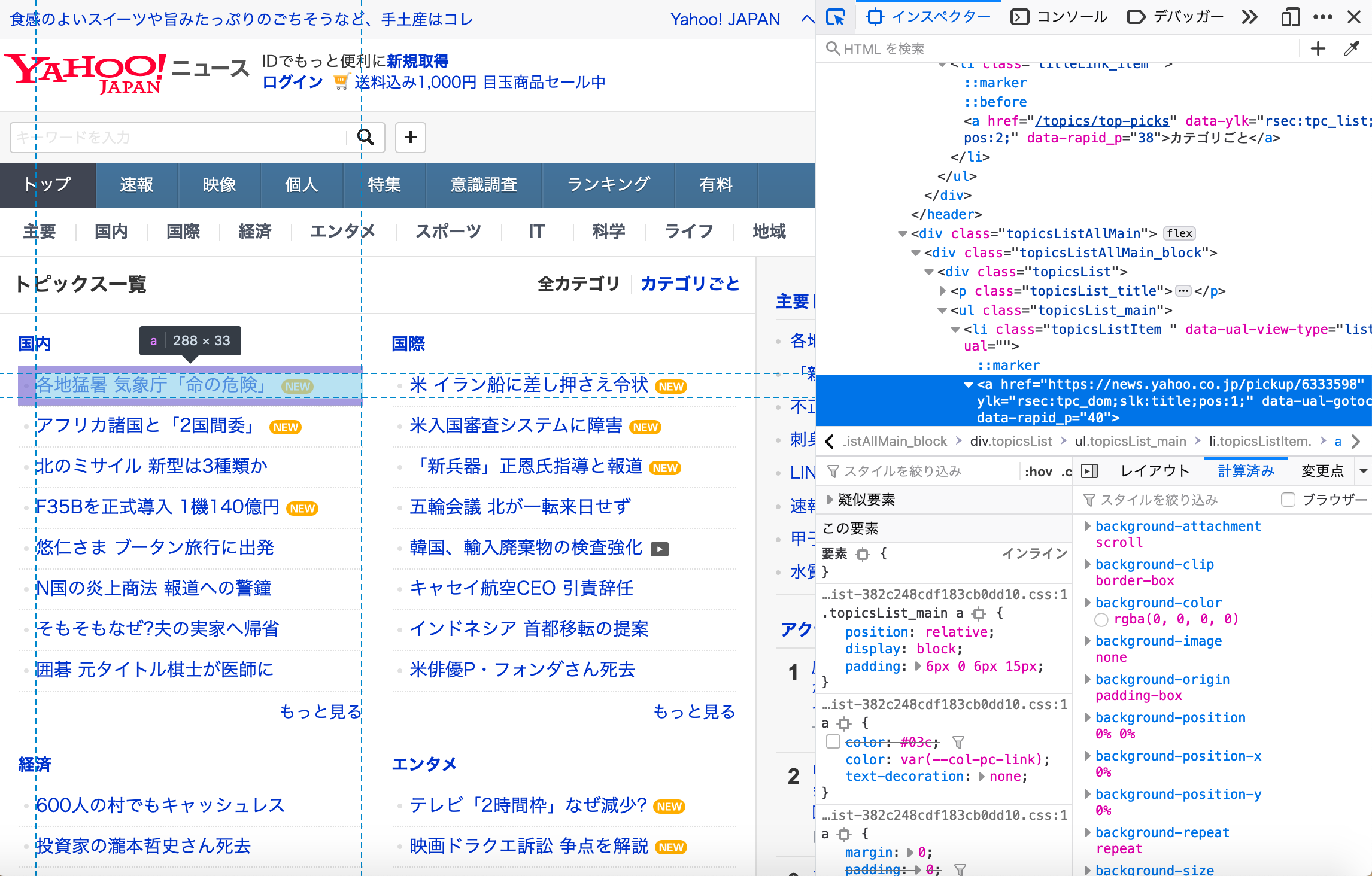Select the 計算済み sidebar tab
Screen dimensions: 1372x876
(x=1246, y=471)
